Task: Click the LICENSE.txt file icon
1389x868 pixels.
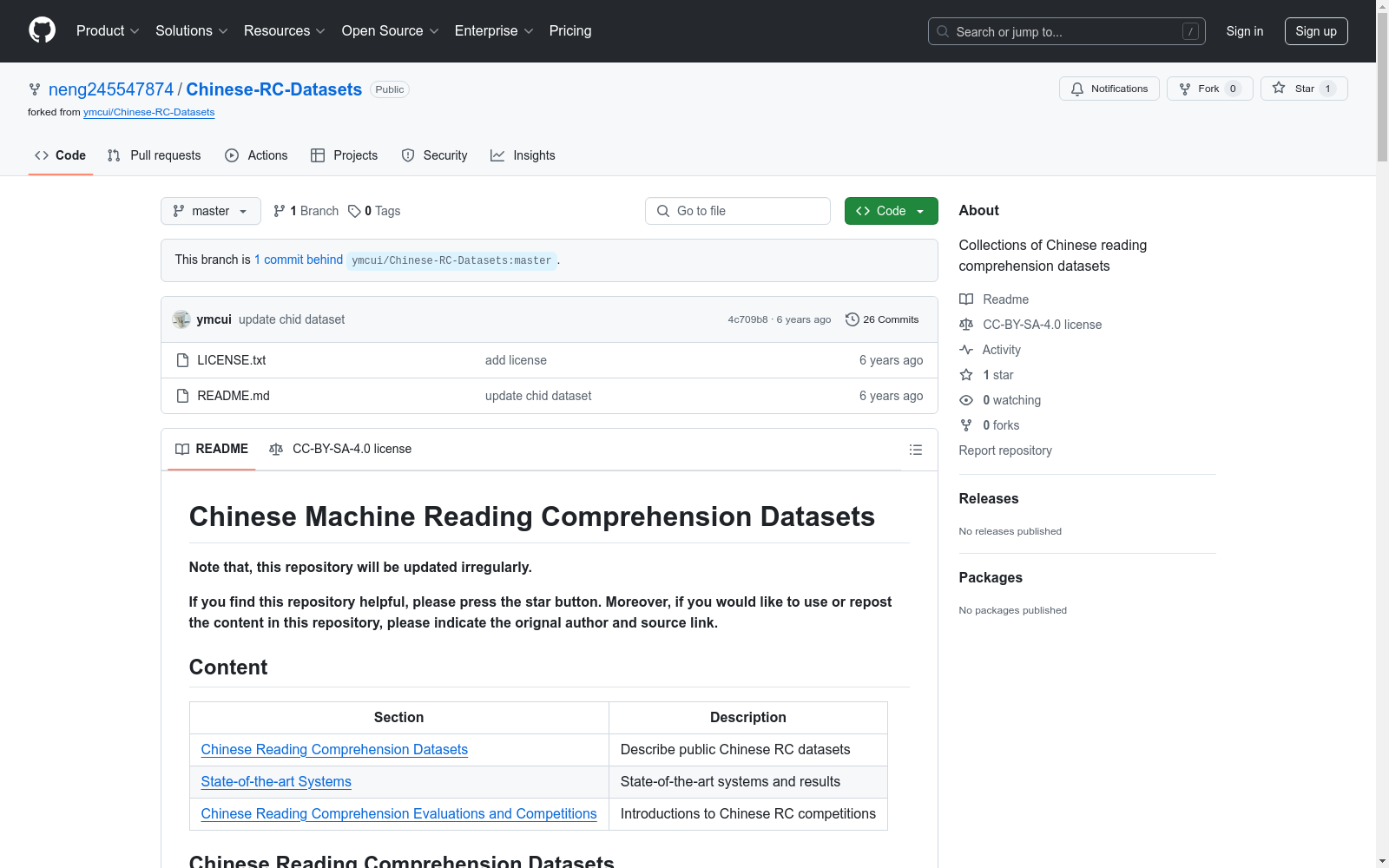Action: point(182,360)
